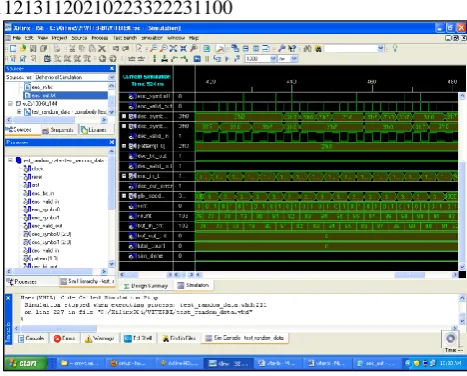Image resolution: width=467 pixels, height=376 pixels.
Task: Click the blue Restart simulation icon
Action: (197, 59)
